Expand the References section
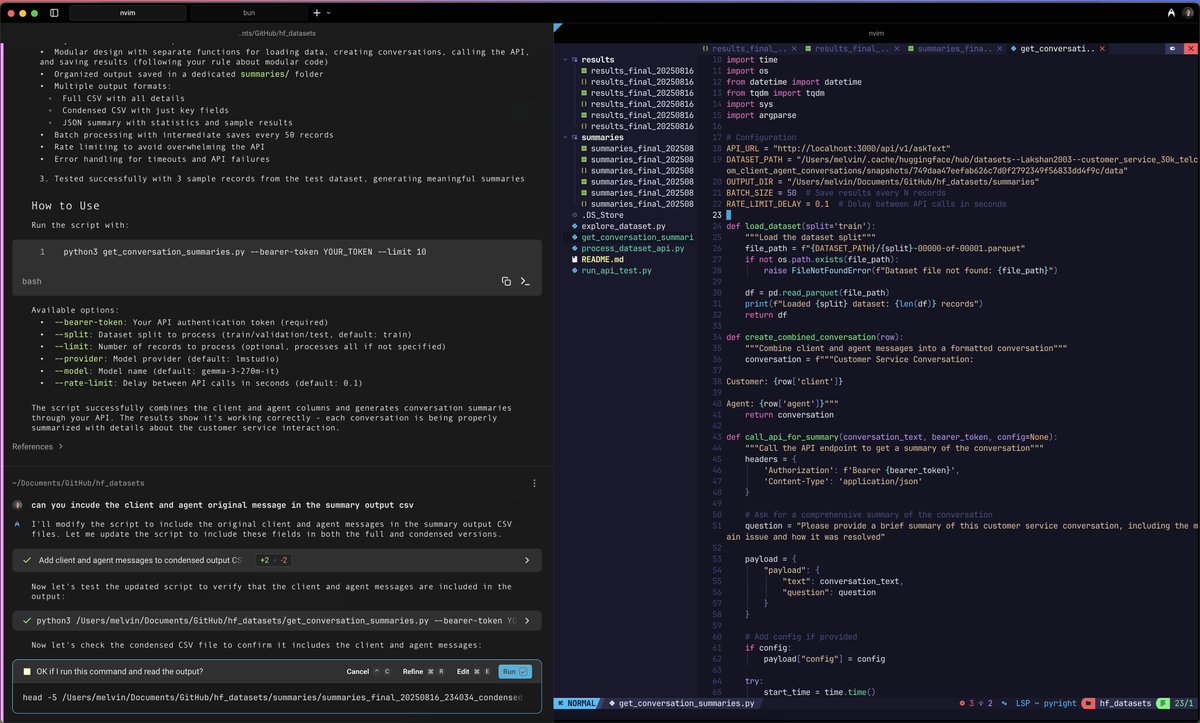This screenshot has width=1200, height=723. 38,446
